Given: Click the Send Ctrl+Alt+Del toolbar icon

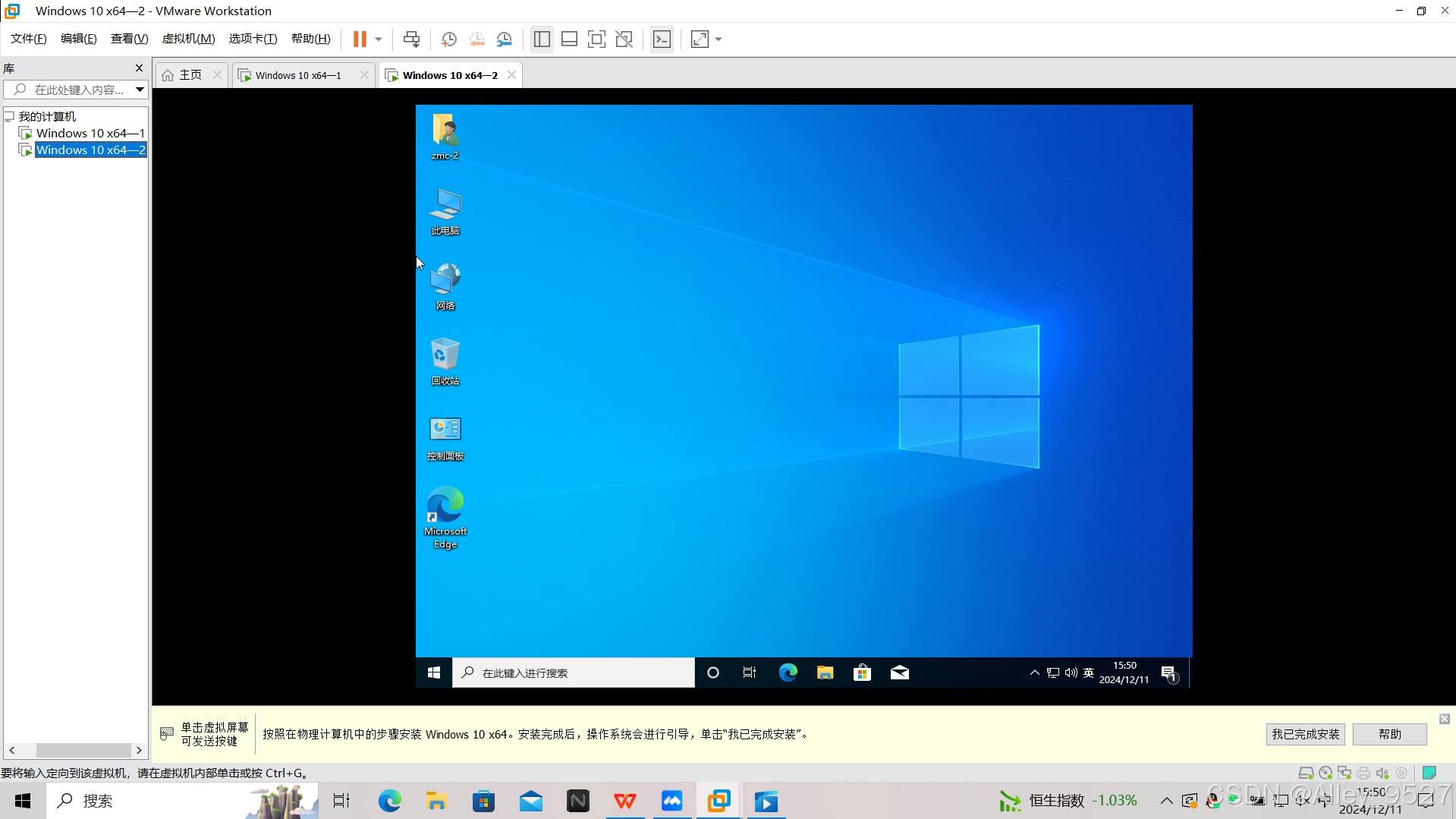Looking at the screenshot, I should point(411,39).
